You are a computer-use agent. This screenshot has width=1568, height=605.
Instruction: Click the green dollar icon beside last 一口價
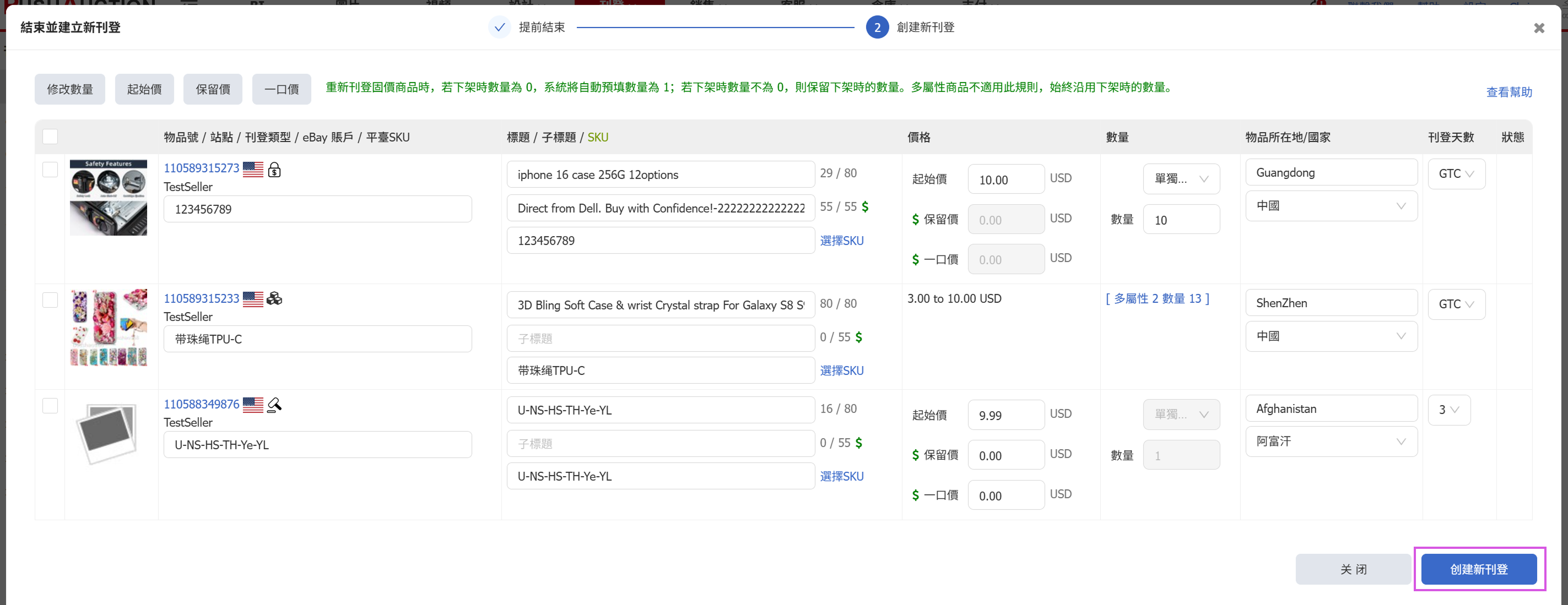[915, 495]
